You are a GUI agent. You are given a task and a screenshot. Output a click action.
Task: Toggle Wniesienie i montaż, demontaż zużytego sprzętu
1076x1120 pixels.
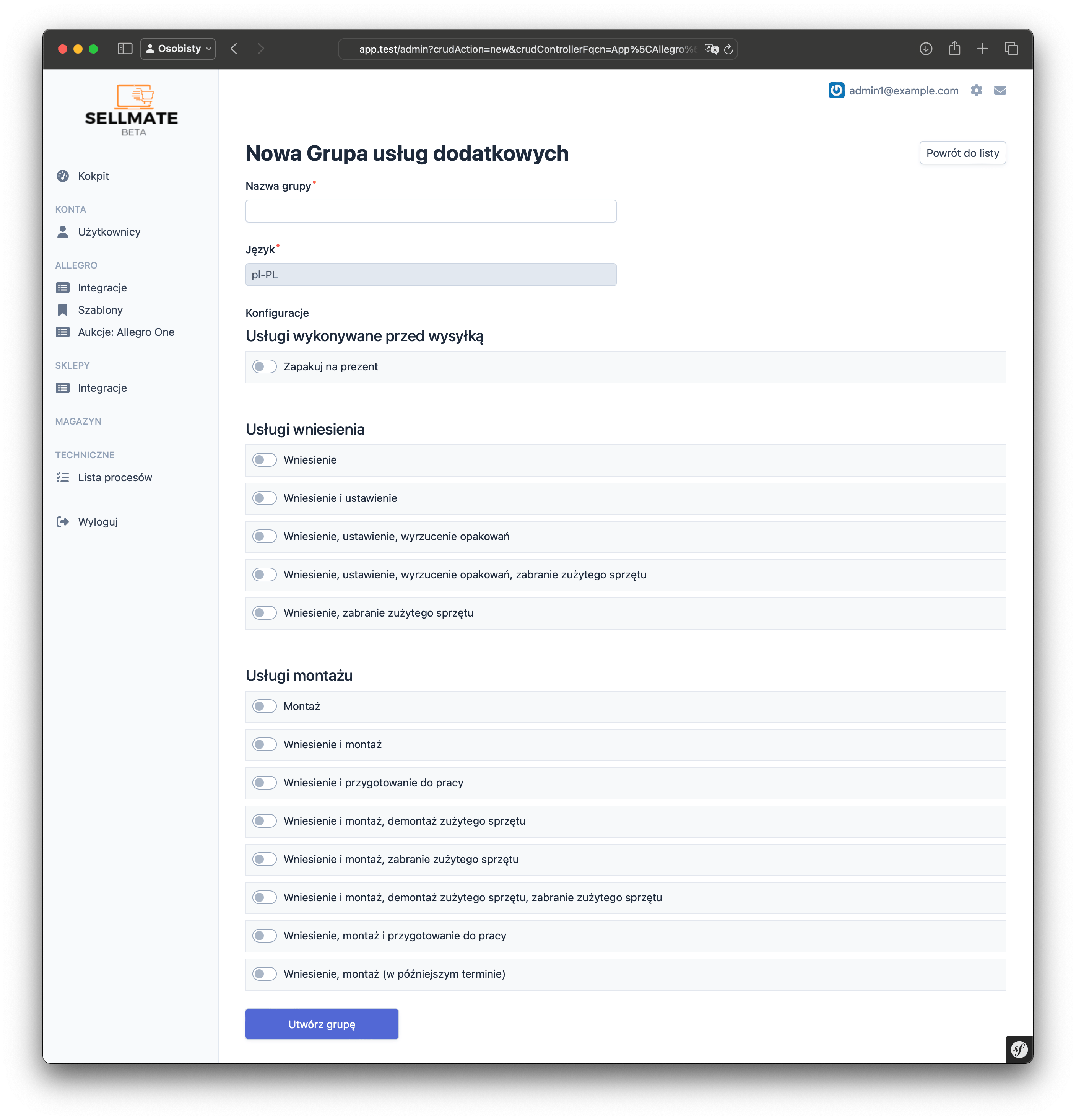(x=265, y=821)
